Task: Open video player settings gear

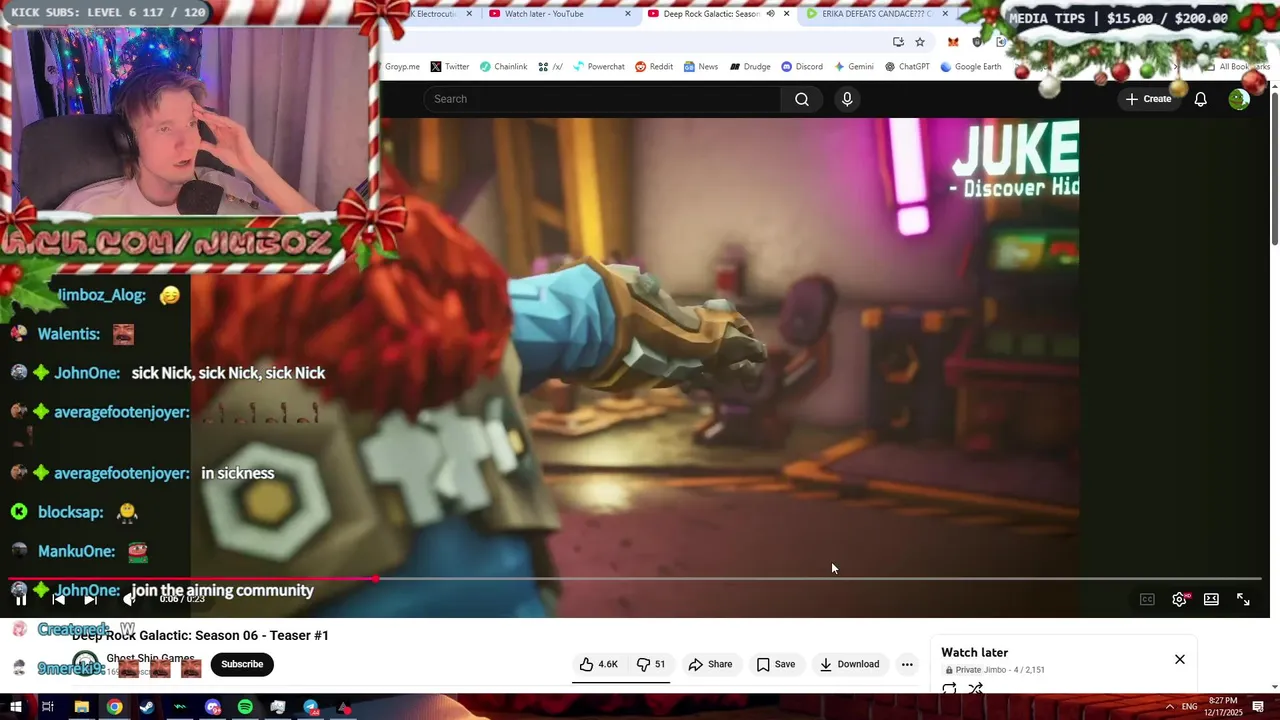Action: point(1179,599)
